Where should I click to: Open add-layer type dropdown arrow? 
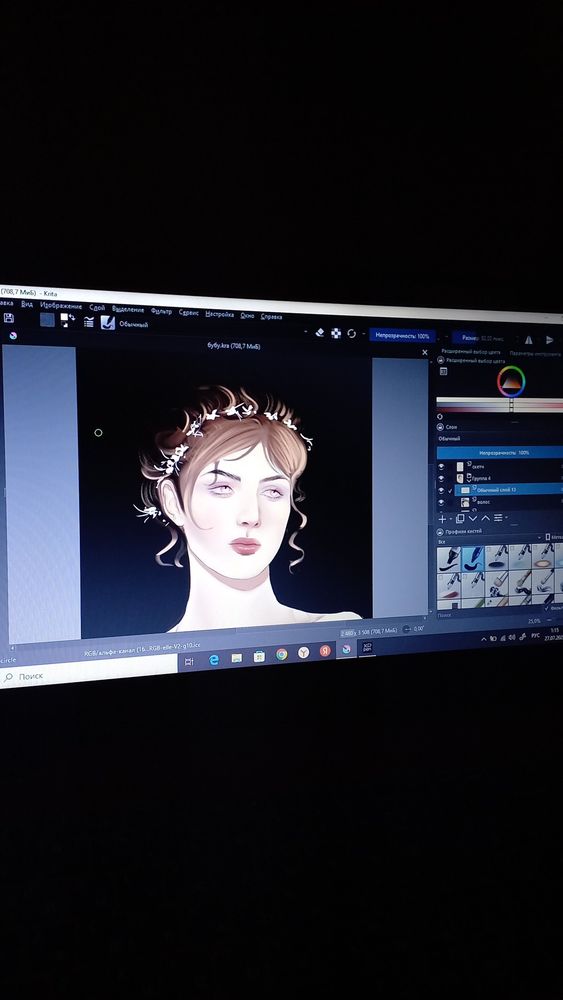[450, 519]
